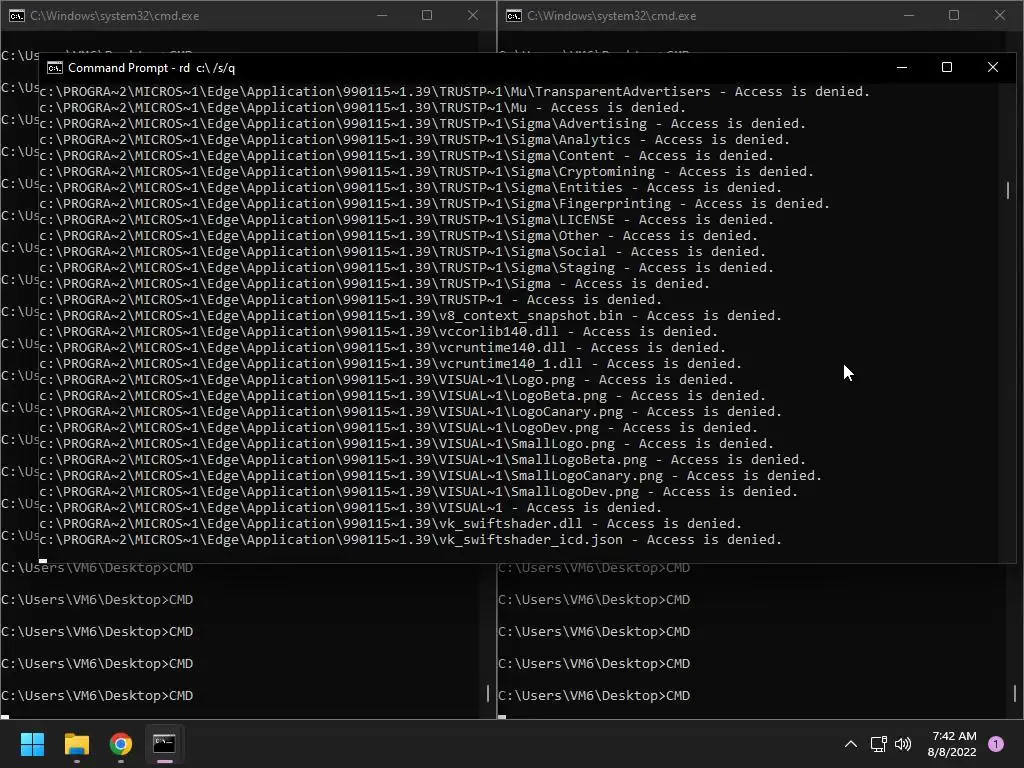Click the LogoBeta.png access denied line
Viewport: 1024px width, 768px height.
click(402, 395)
